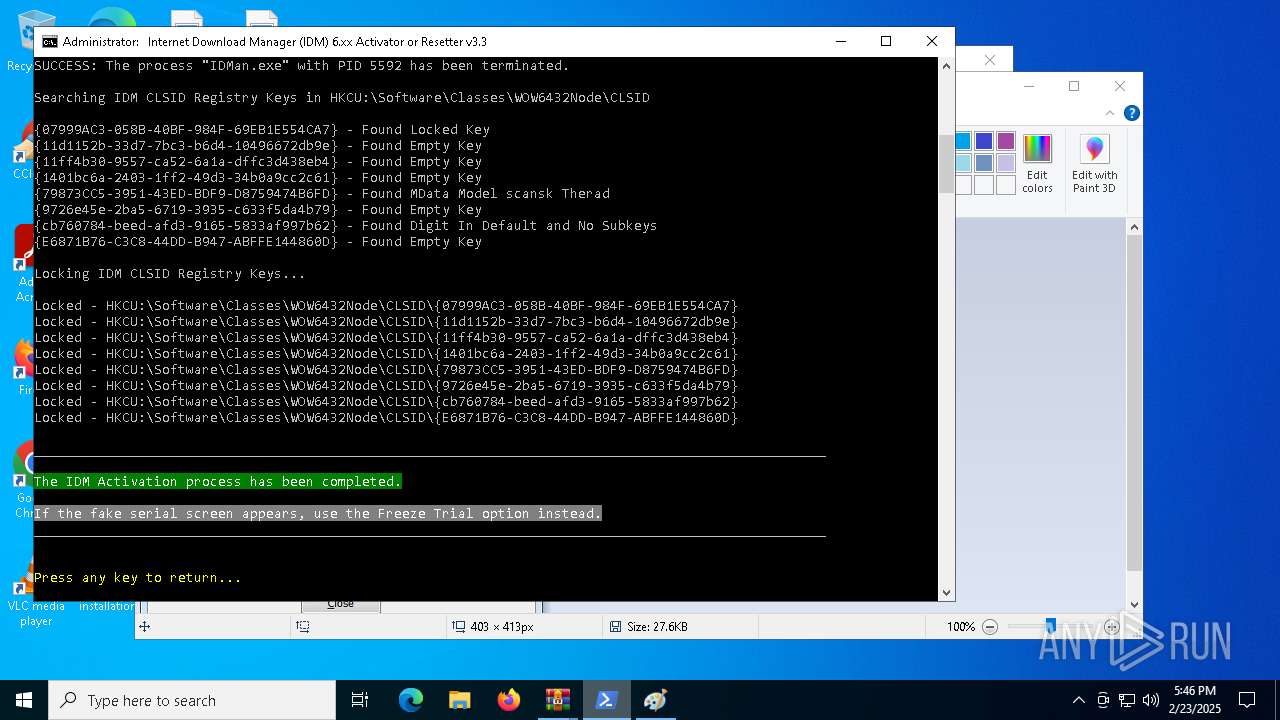Click the Close button behind the console
Image resolution: width=1280 pixels, height=720 pixels.
[x=340, y=604]
